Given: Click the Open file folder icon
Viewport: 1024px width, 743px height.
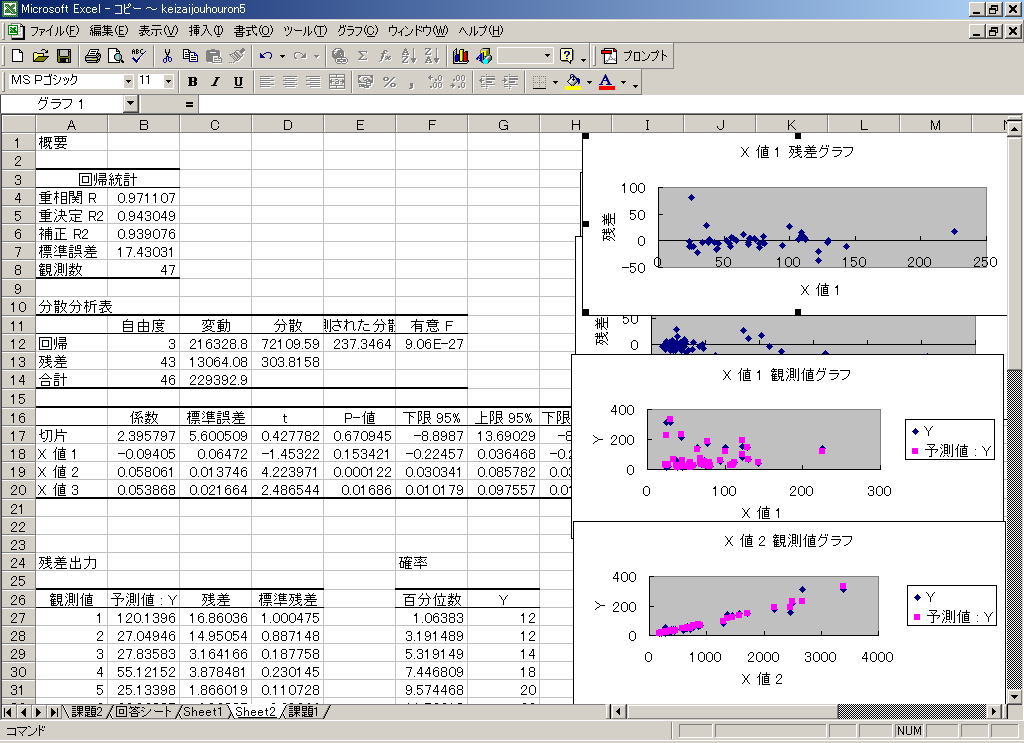Looking at the screenshot, I should (40, 56).
